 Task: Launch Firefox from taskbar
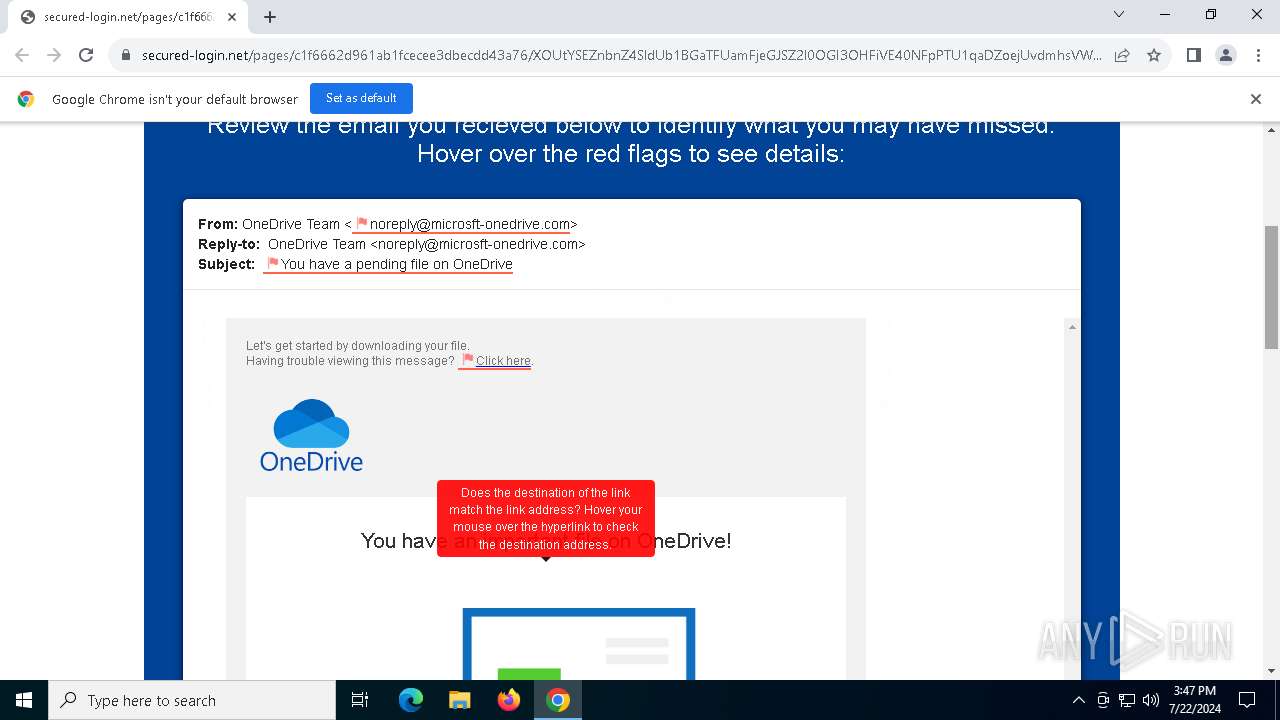(509, 700)
